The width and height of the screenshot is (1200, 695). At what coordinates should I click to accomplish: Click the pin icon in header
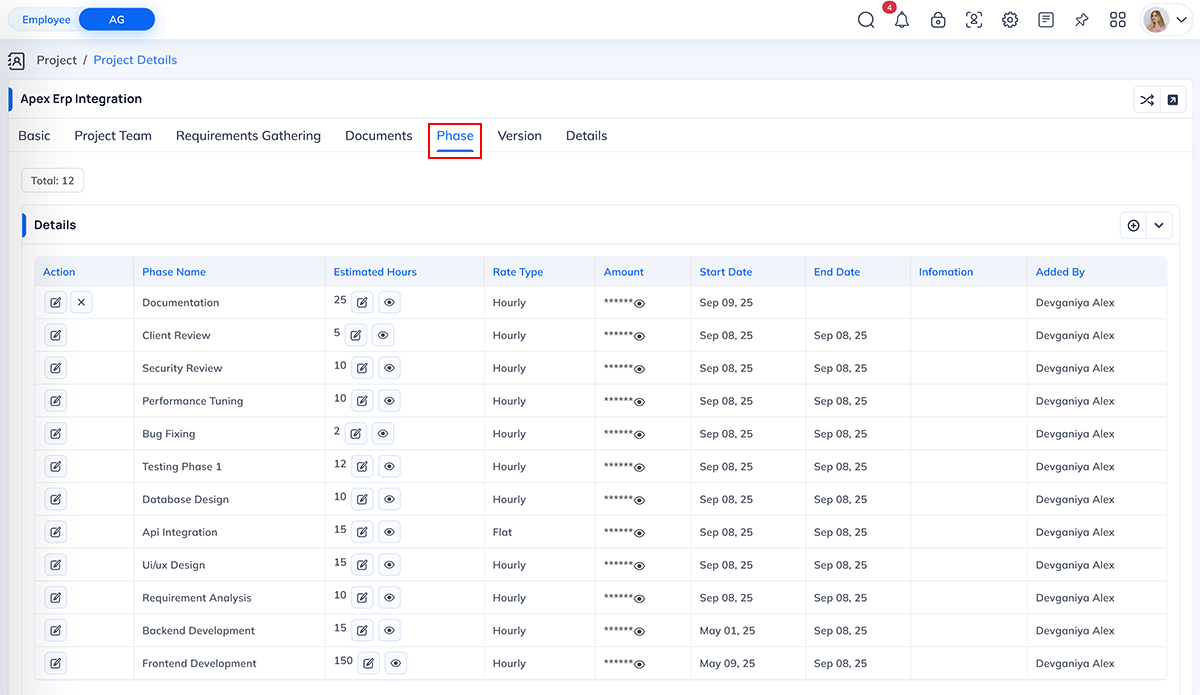[x=1082, y=20]
